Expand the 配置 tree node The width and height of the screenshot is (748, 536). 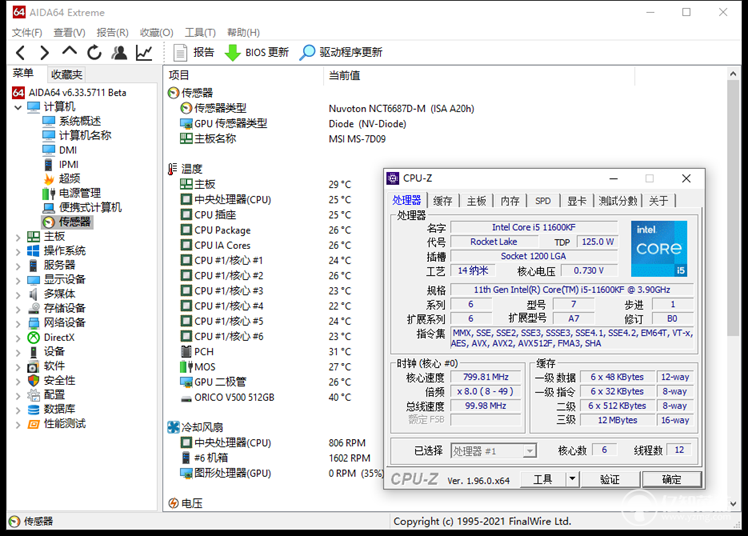pyautogui.click(x=18, y=395)
